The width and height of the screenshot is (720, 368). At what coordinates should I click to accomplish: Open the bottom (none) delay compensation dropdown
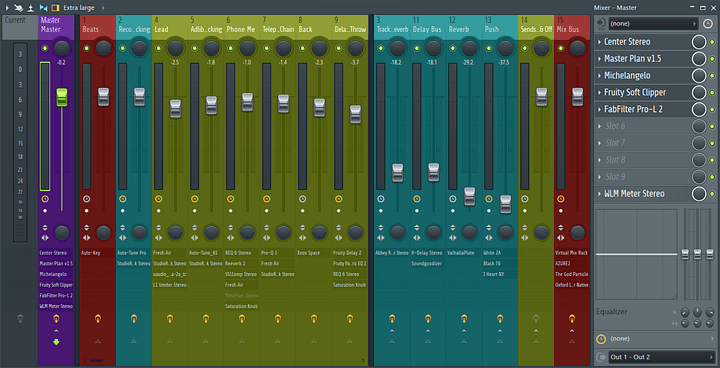click(x=661, y=339)
